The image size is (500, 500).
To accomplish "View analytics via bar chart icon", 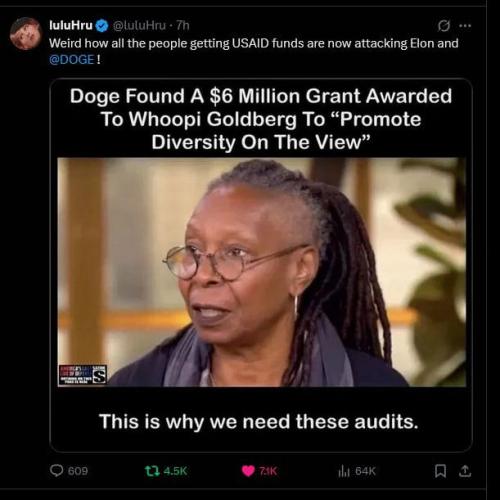I will point(344,471).
